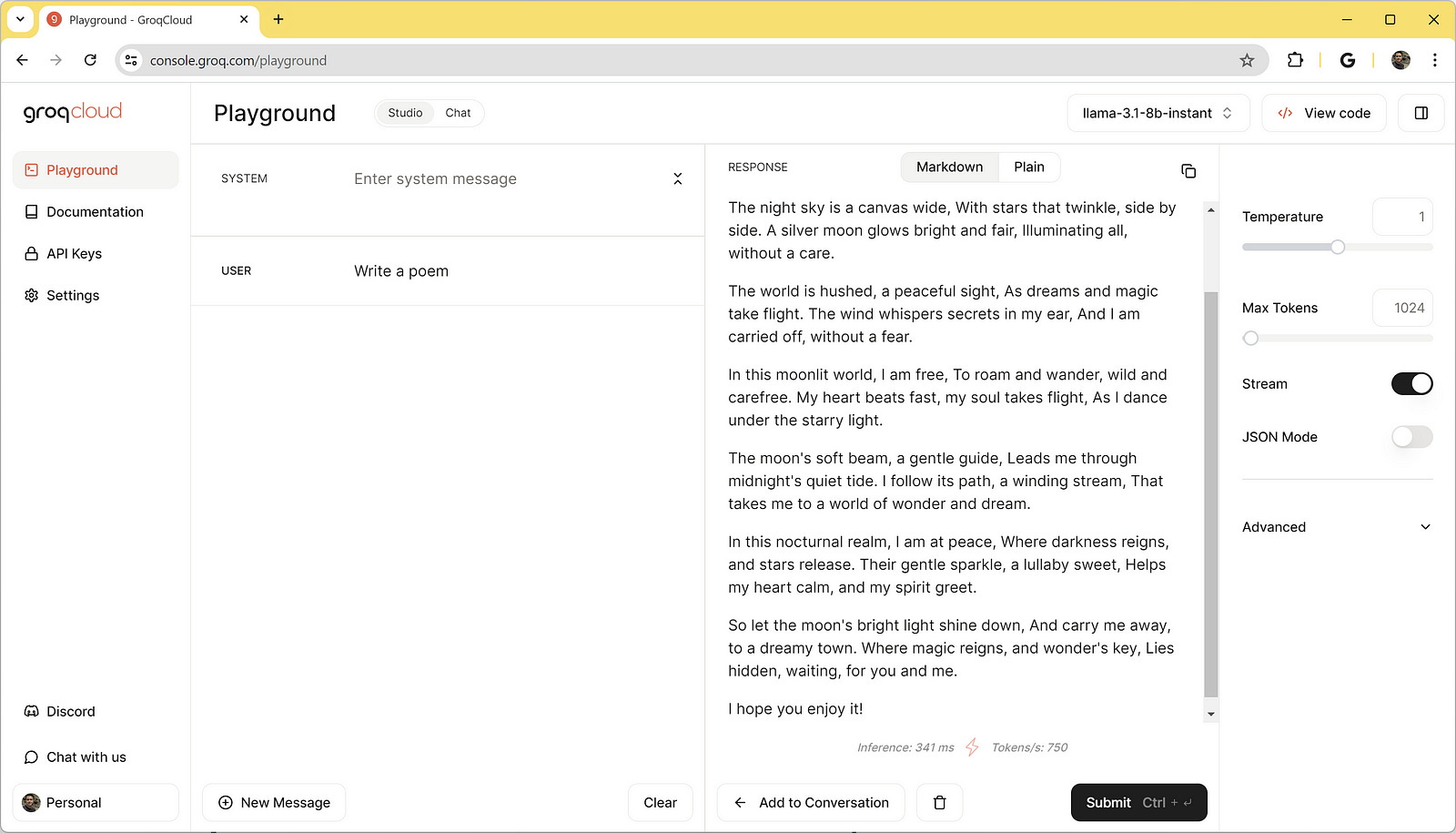This screenshot has height=833, width=1456.
Task: Click the address bar URL
Action: tap(238, 61)
